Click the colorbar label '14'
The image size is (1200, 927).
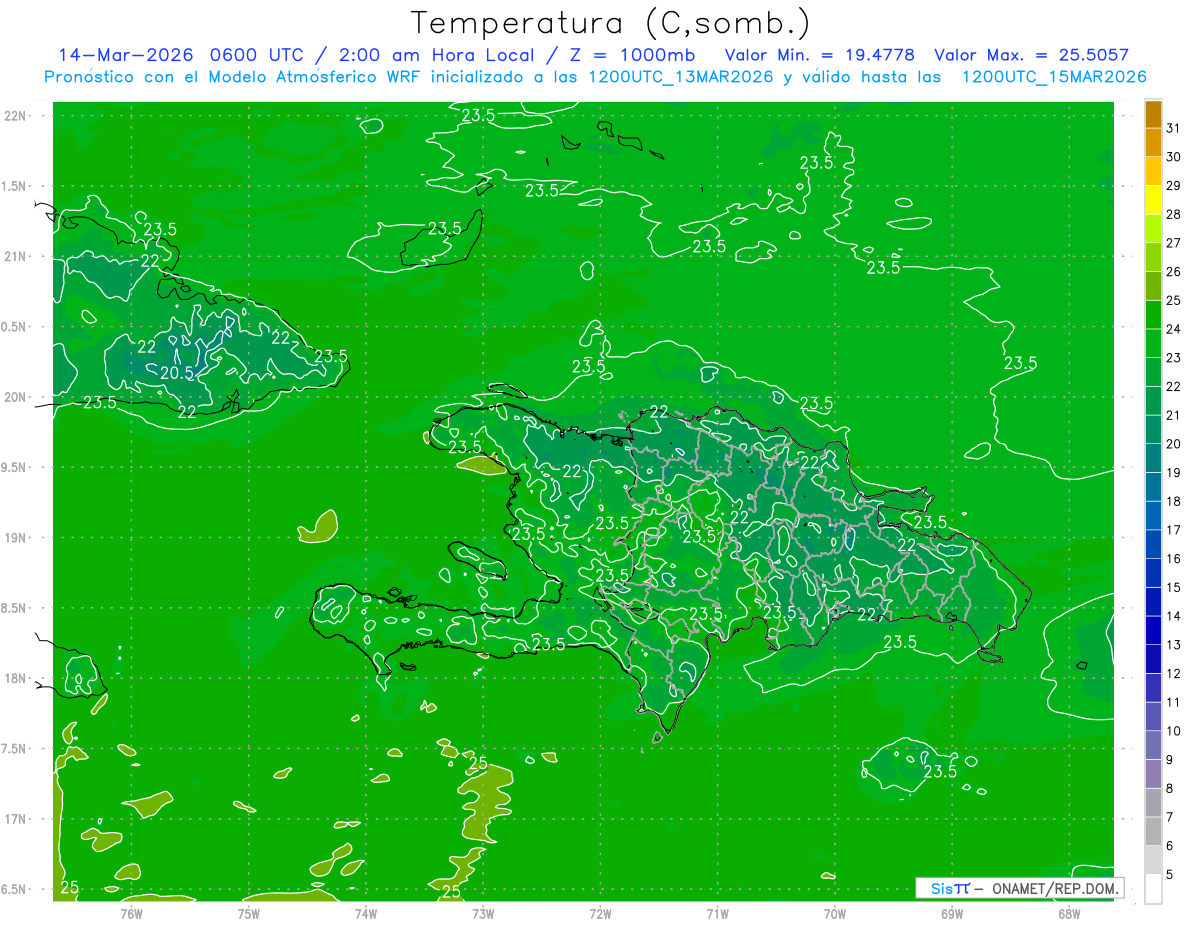pyautogui.click(x=1173, y=616)
